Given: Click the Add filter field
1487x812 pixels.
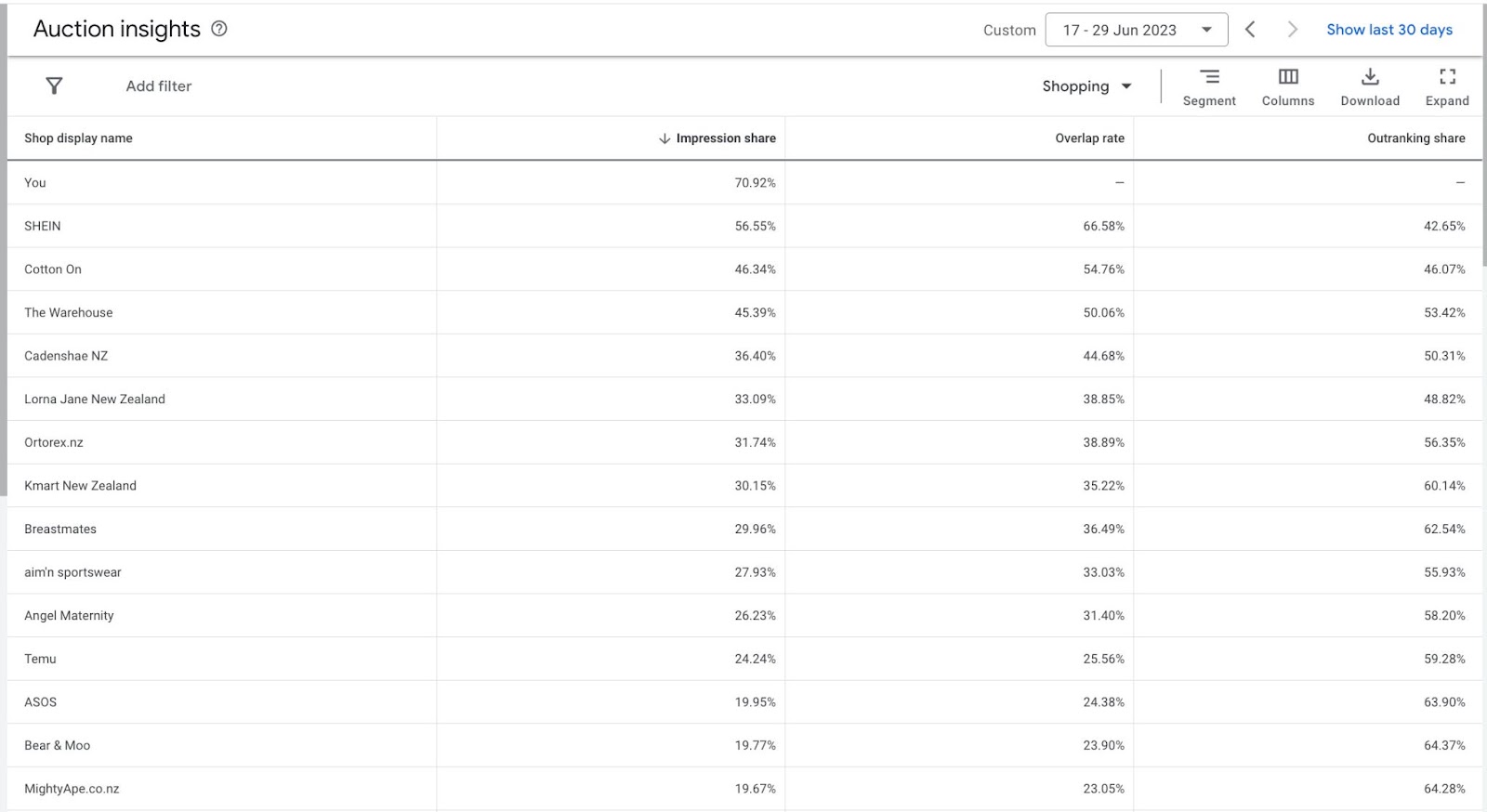Looking at the screenshot, I should [159, 86].
